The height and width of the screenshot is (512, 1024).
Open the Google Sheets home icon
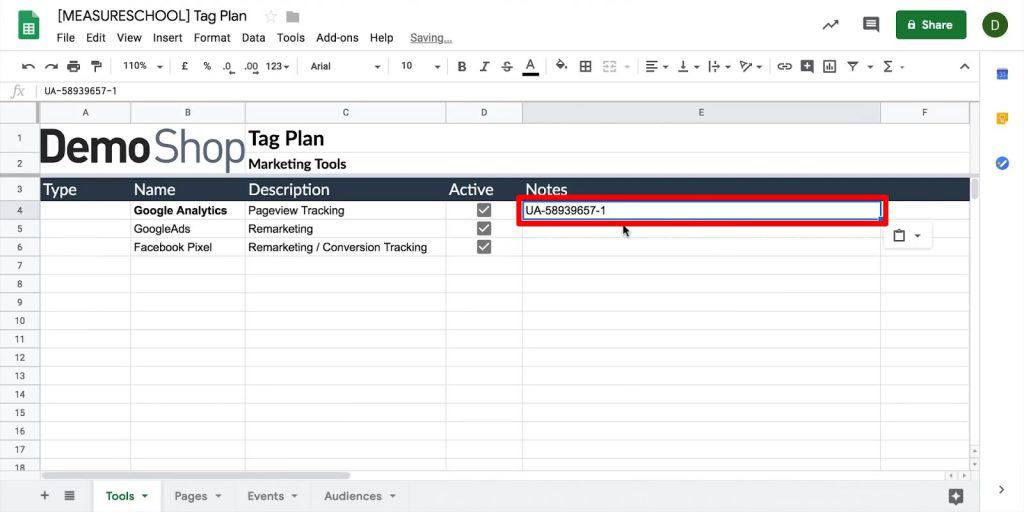[29, 25]
